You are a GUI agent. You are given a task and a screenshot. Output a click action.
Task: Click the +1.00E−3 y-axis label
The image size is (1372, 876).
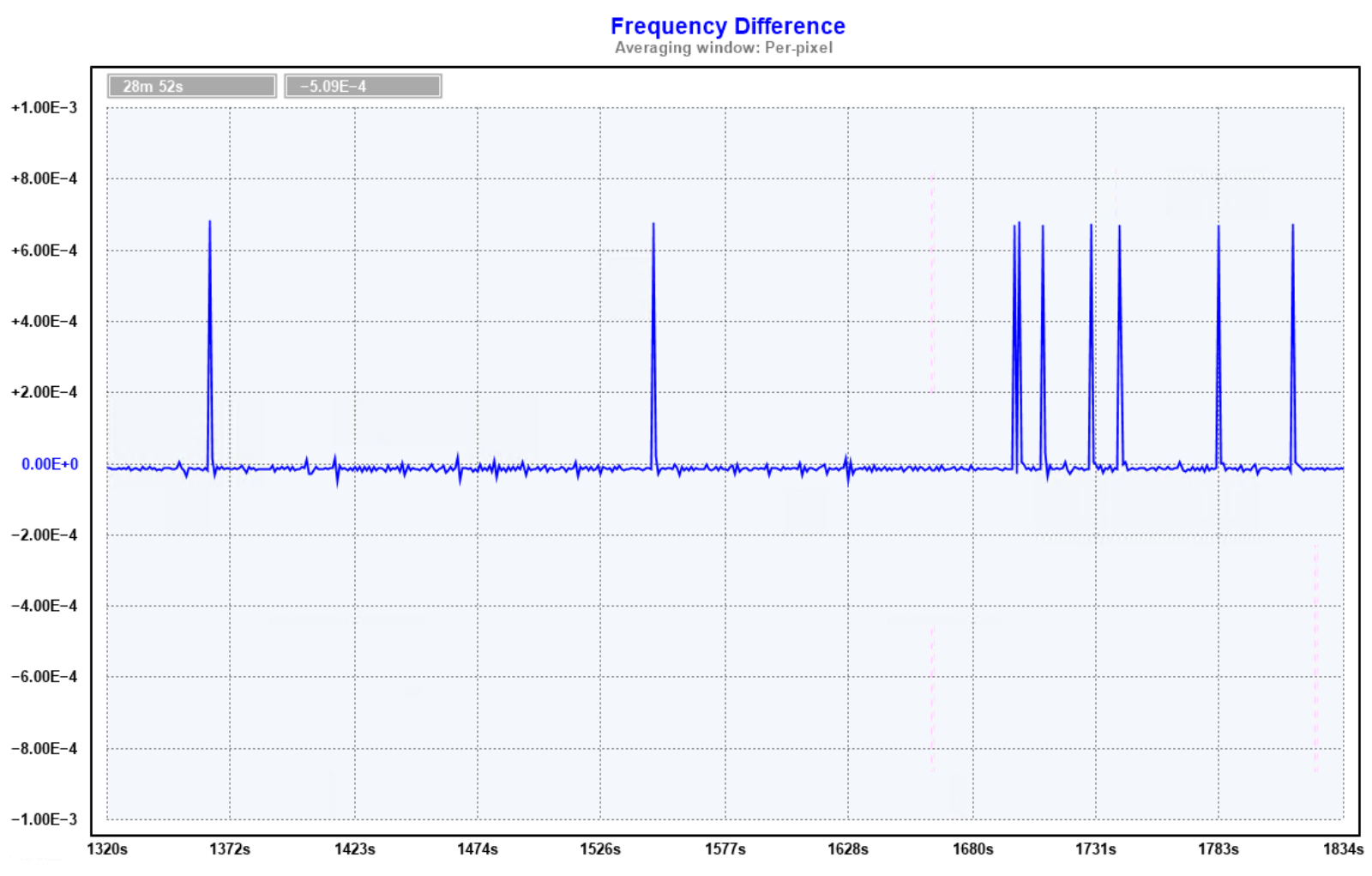click(44, 108)
